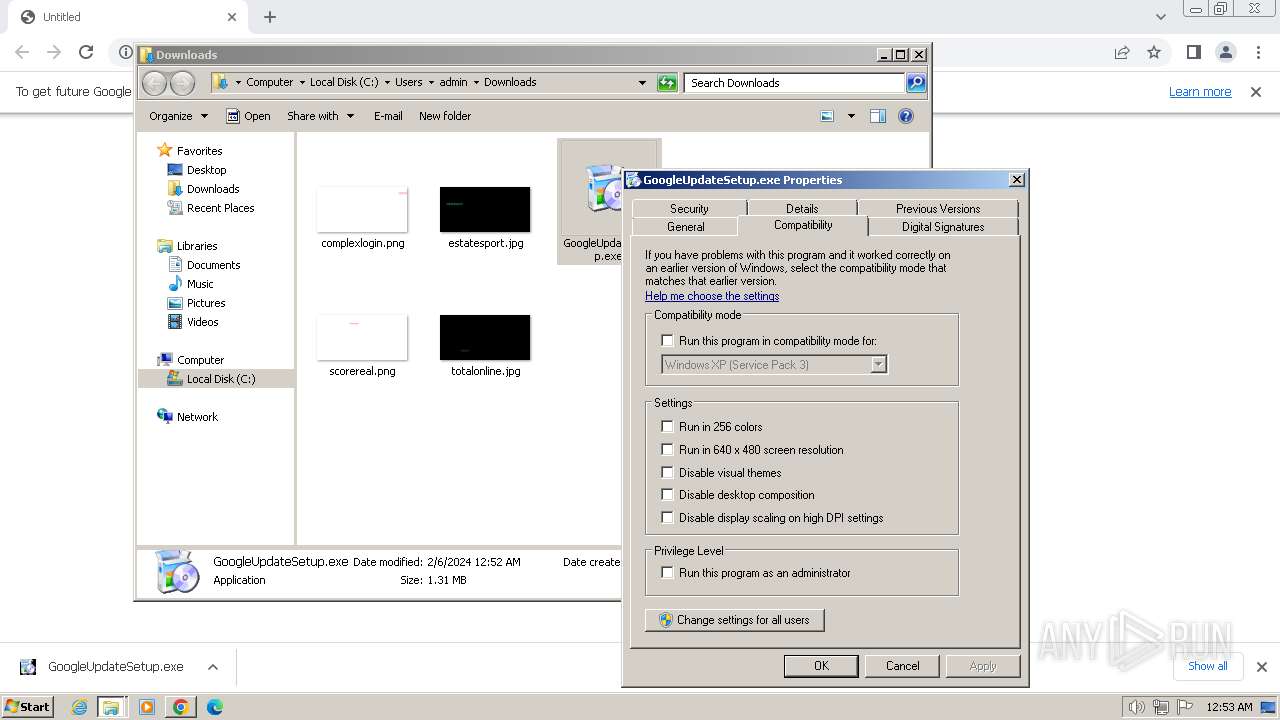
Task: Switch to the Details tab
Action: click(802, 208)
